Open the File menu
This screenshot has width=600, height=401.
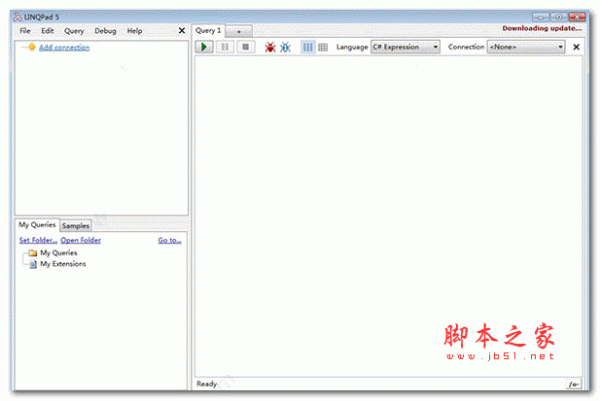25,31
